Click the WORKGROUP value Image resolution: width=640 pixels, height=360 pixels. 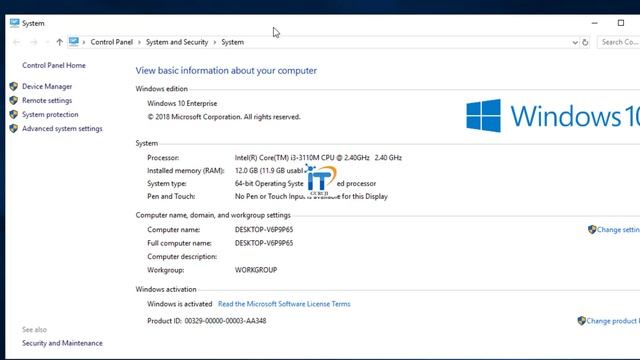click(x=256, y=270)
